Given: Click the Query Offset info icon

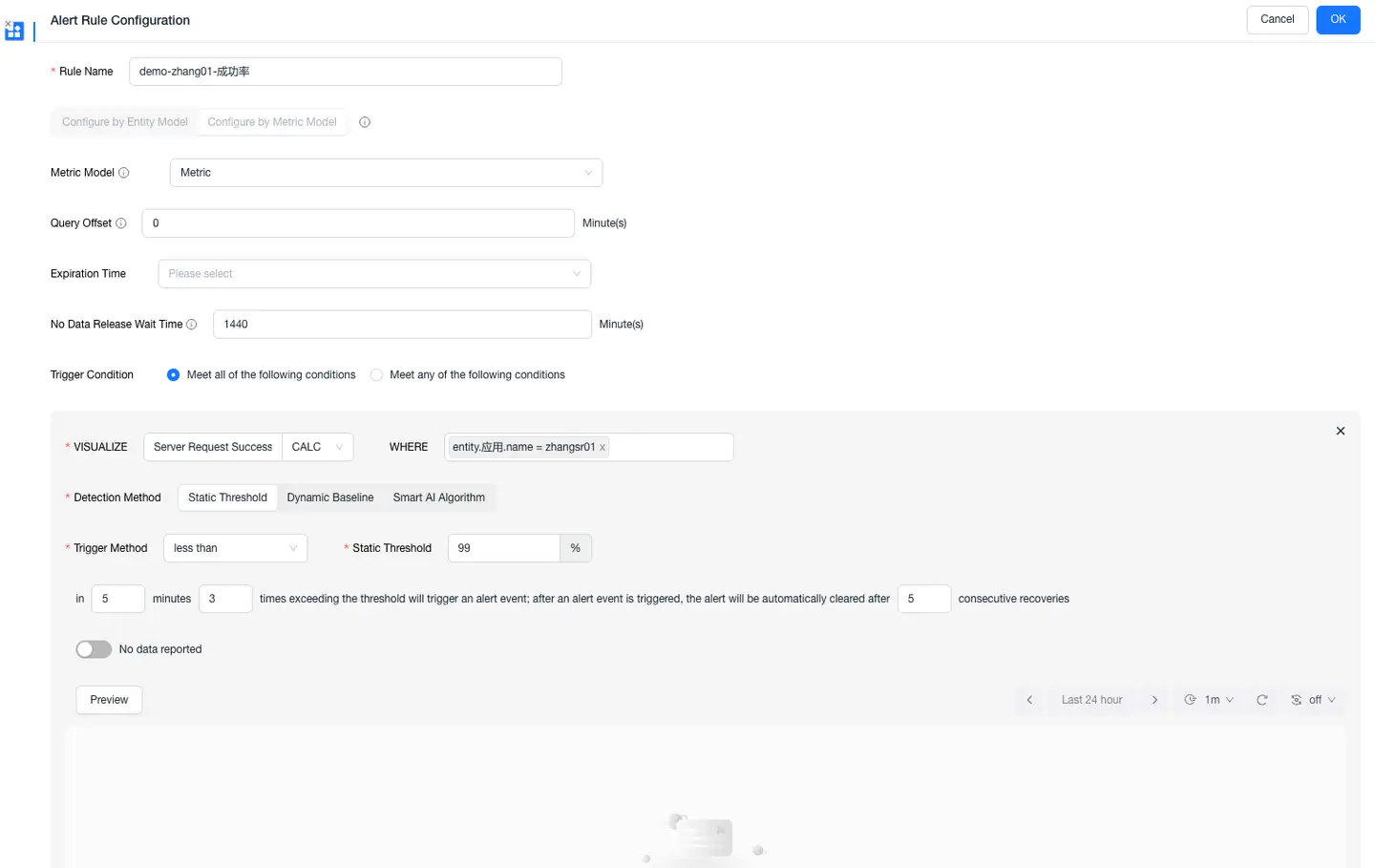Looking at the screenshot, I should click(x=121, y=223).
